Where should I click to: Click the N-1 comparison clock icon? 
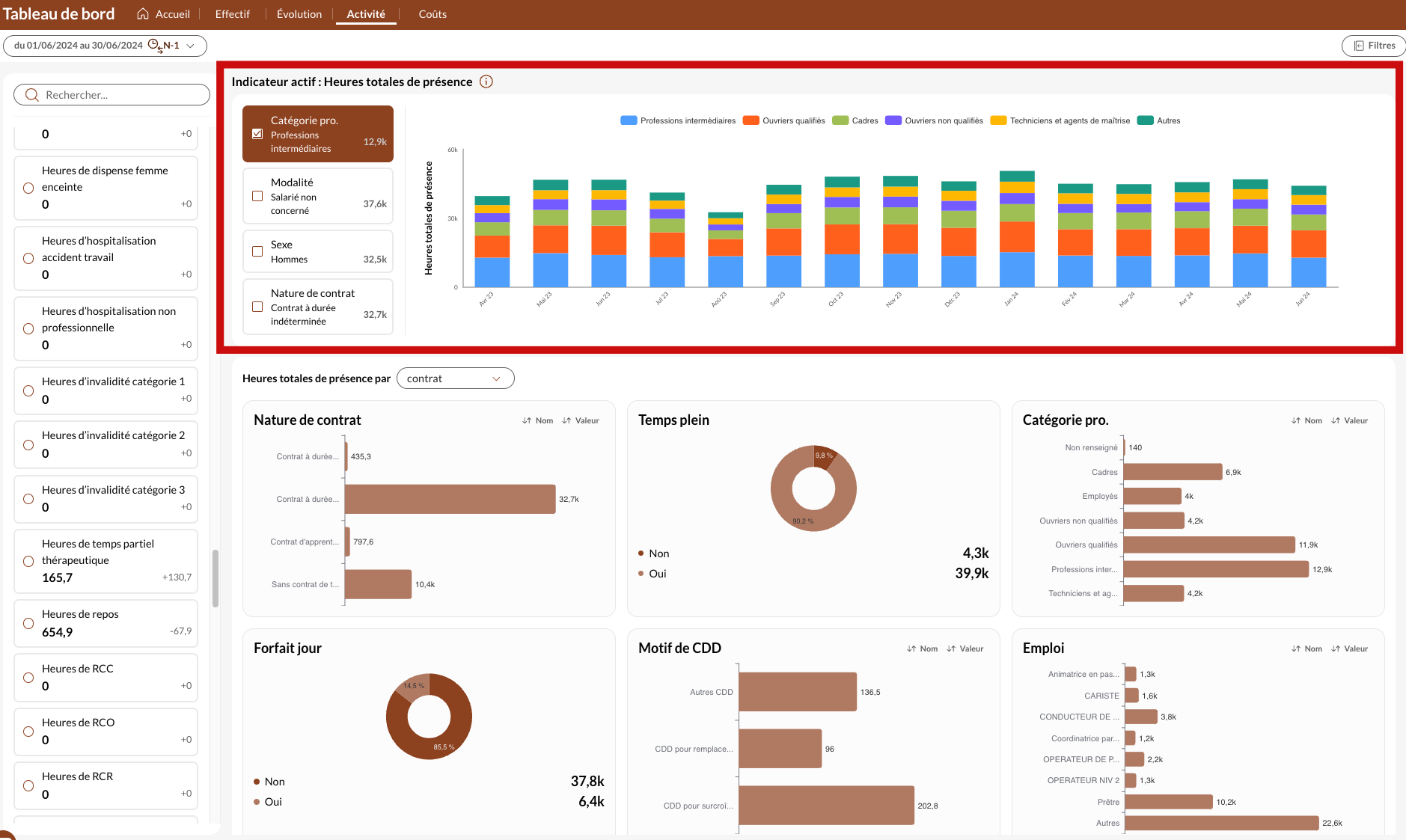155,46
